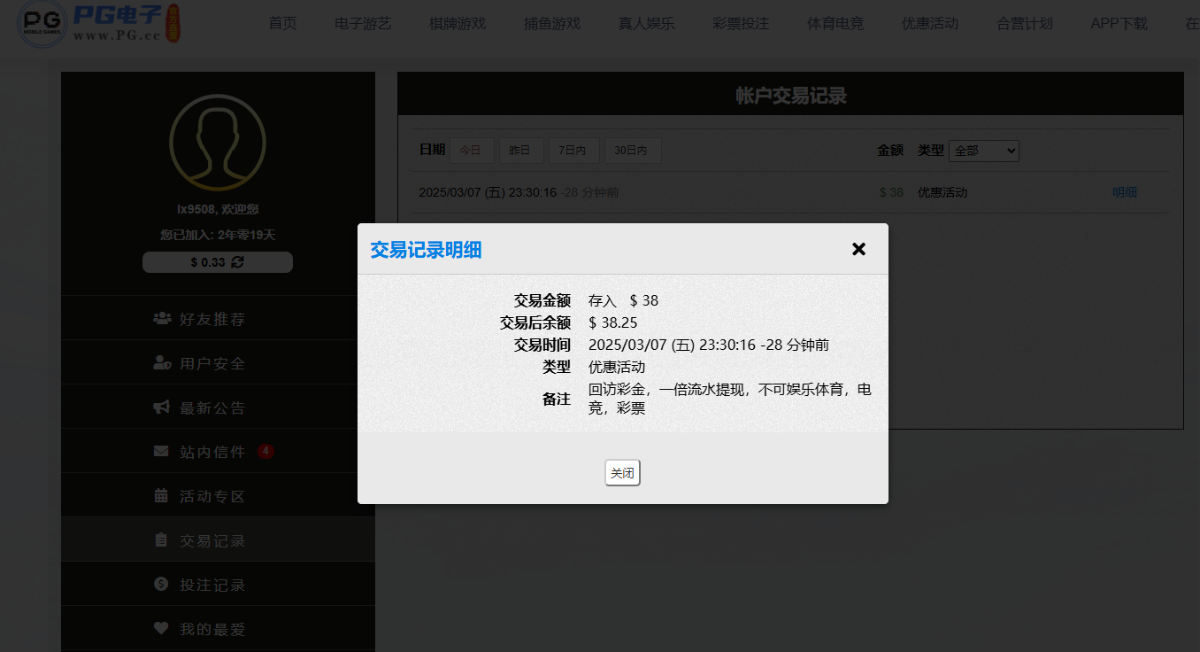The height and width of the screenshot is (652, 1200).
Task: Open 电子游艺 in top navigation
Action: click(x=362, y=23)
